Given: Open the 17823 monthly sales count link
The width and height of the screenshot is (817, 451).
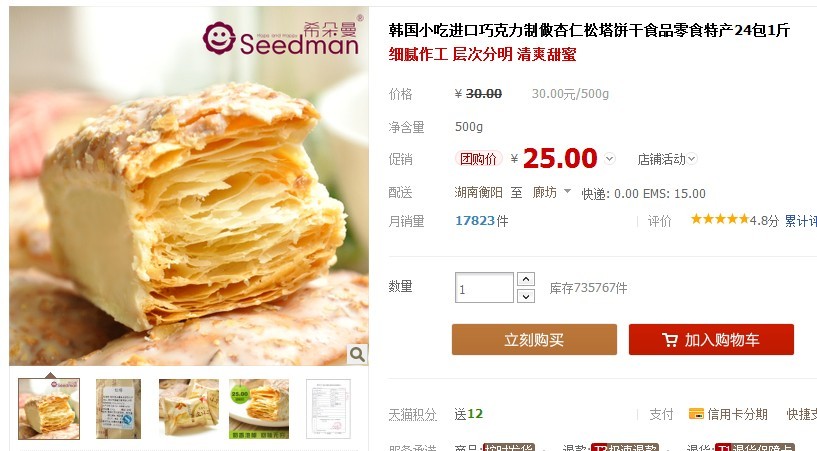Looking at the screenshot, I should (x=475, y=221).
